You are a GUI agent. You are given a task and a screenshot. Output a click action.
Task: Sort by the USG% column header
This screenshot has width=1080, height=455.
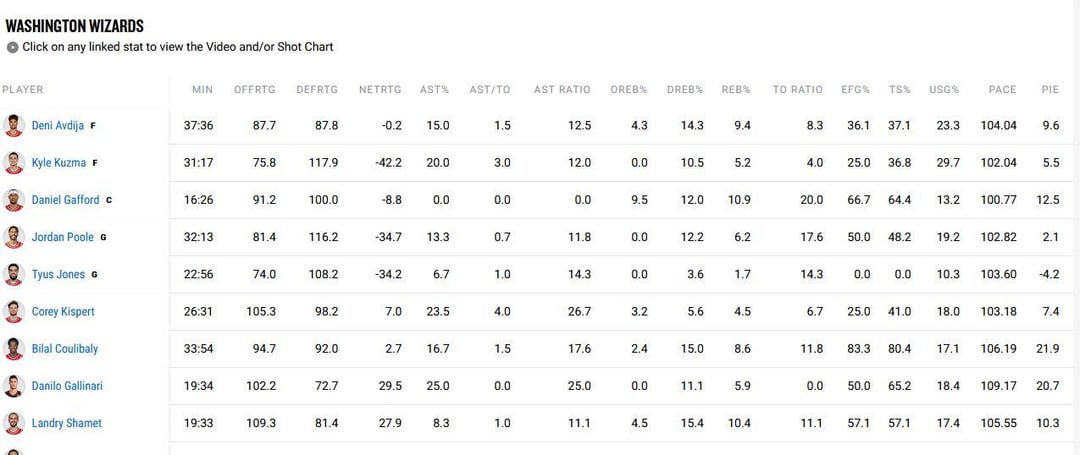coord(944,90)
